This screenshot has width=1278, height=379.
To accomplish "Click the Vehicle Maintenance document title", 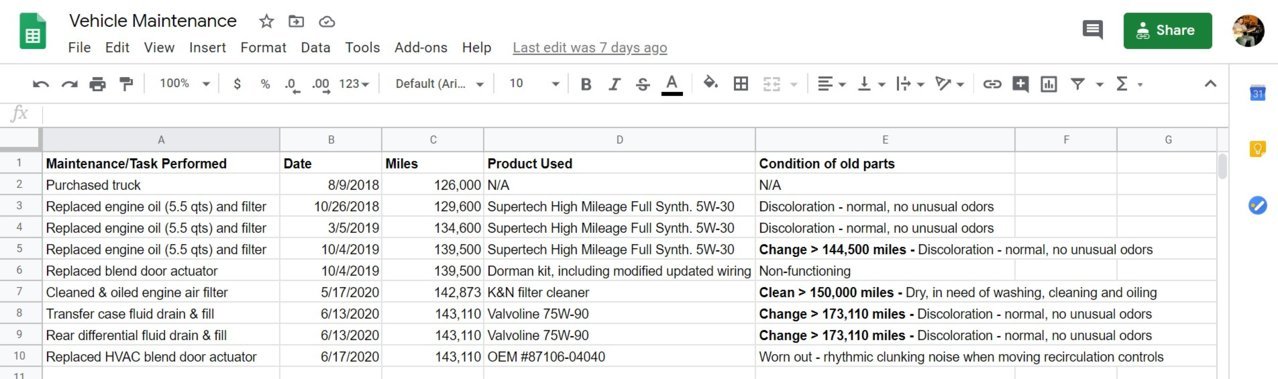I will [153, 21].
